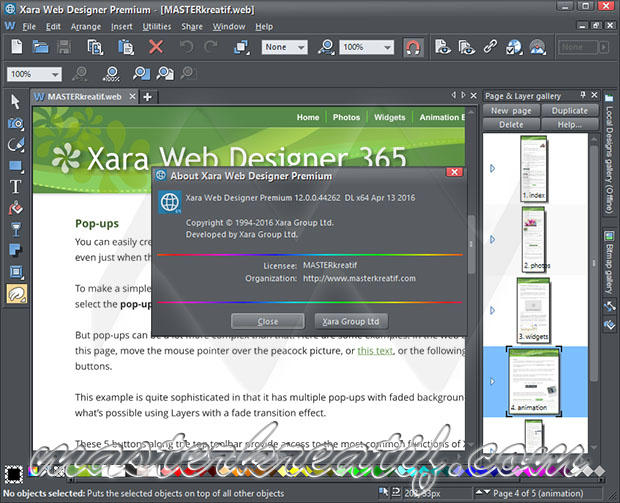
Task: Expand layers of page 2 photos
Action: tap(492, 239)
